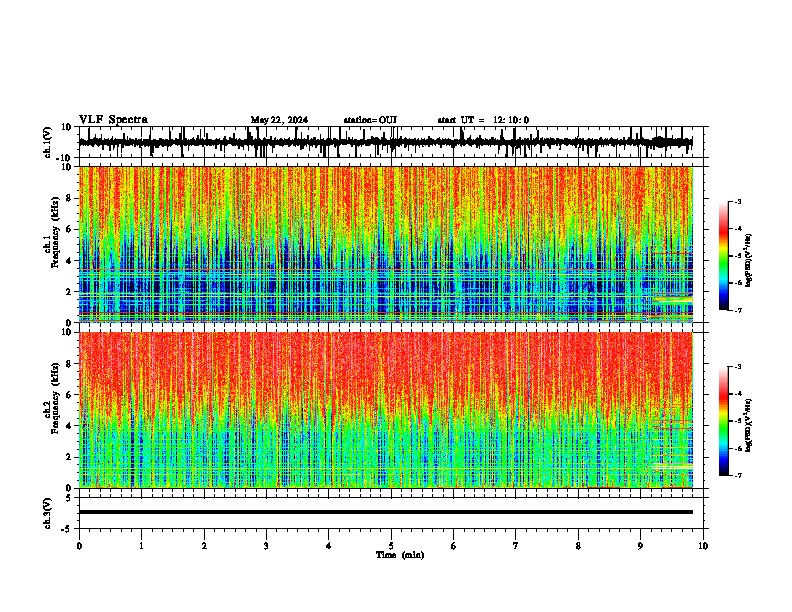Click the "8" kHz tick on ch.1 frequency axis

(70, 198)
